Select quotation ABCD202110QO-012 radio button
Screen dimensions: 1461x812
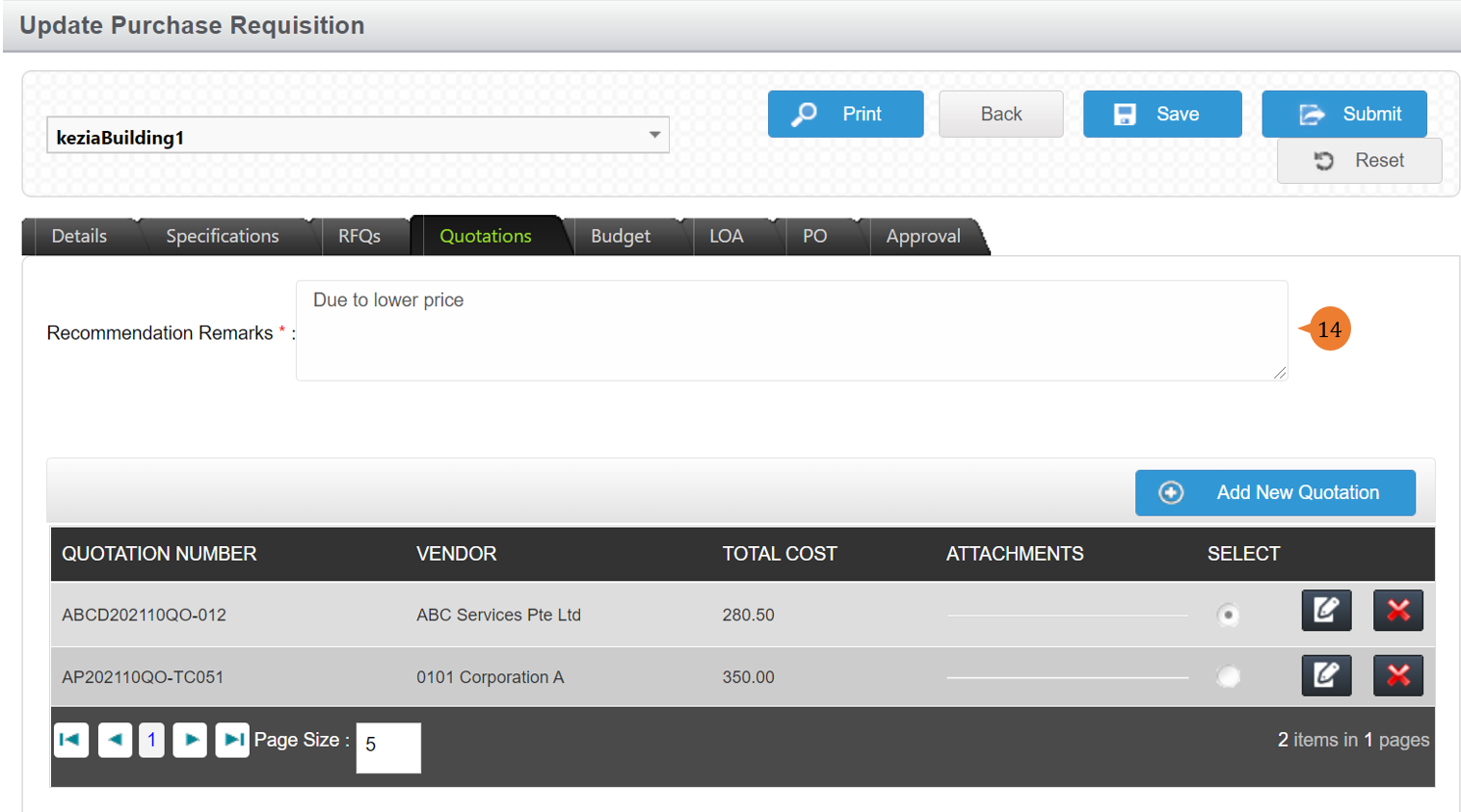(x=1228, y=615)
